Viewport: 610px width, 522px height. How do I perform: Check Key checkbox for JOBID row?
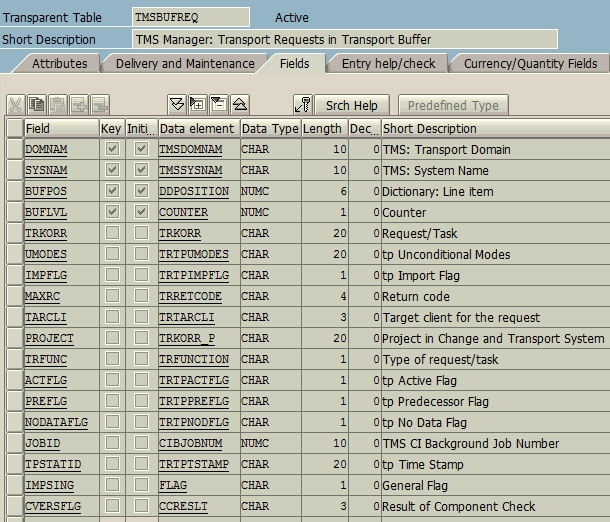112,443
